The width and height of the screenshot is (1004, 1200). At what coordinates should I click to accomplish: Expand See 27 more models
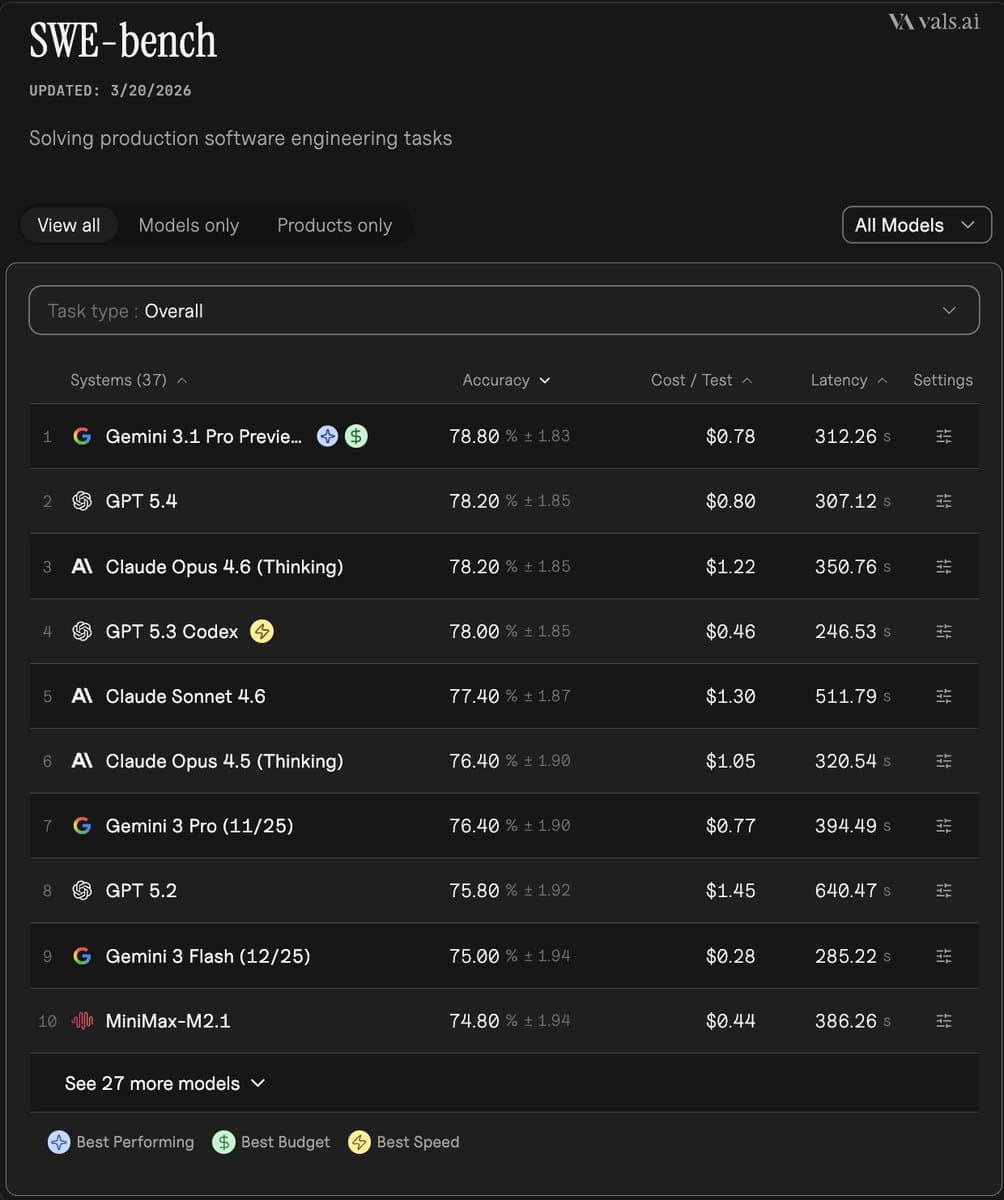coord(165,1083)
